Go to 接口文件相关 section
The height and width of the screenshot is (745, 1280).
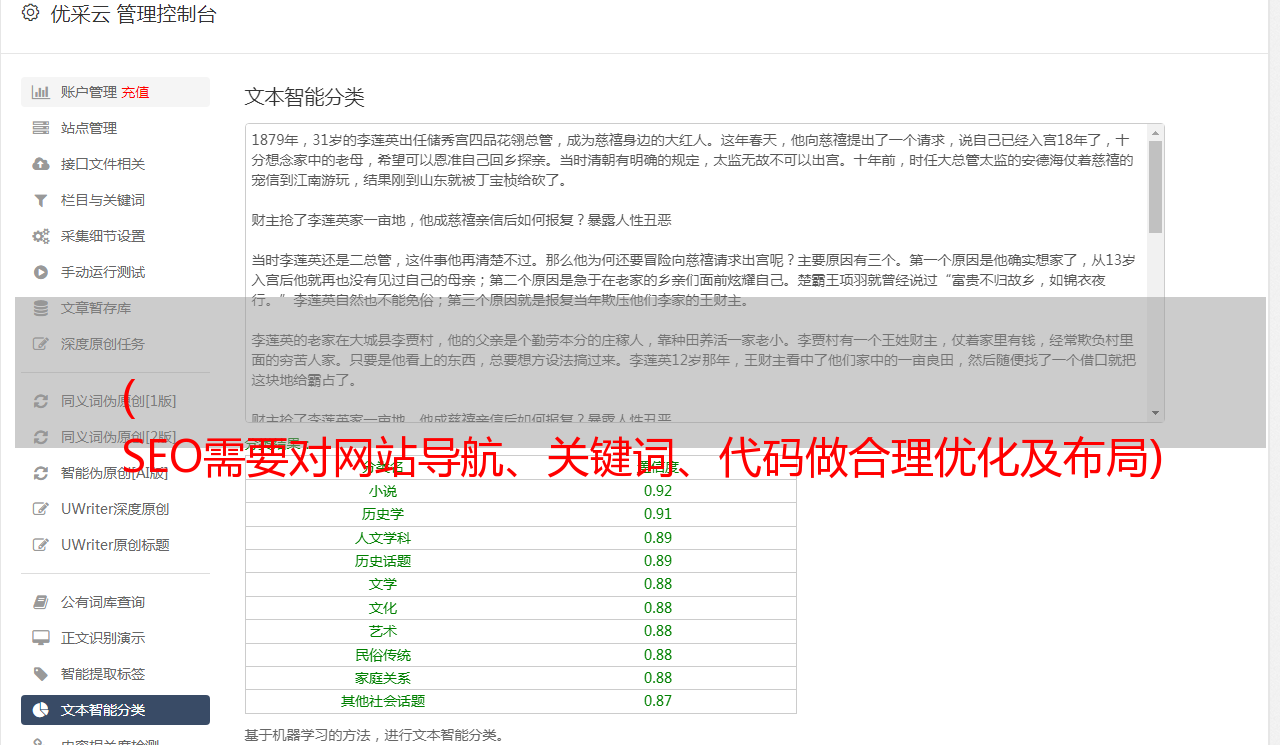tap(115, 164)
